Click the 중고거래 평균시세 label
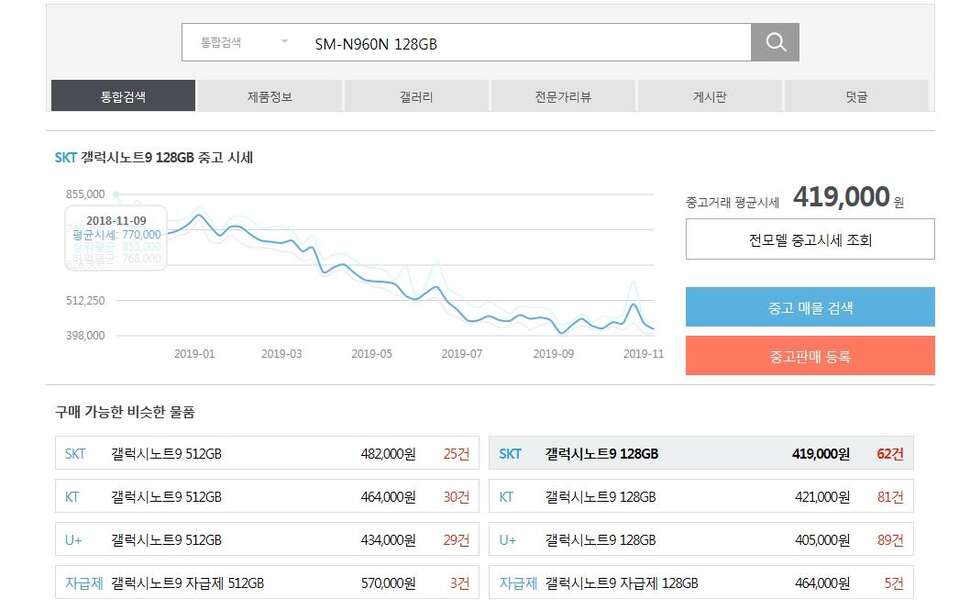This screenshot has height=610, width=970. point(732,202)
